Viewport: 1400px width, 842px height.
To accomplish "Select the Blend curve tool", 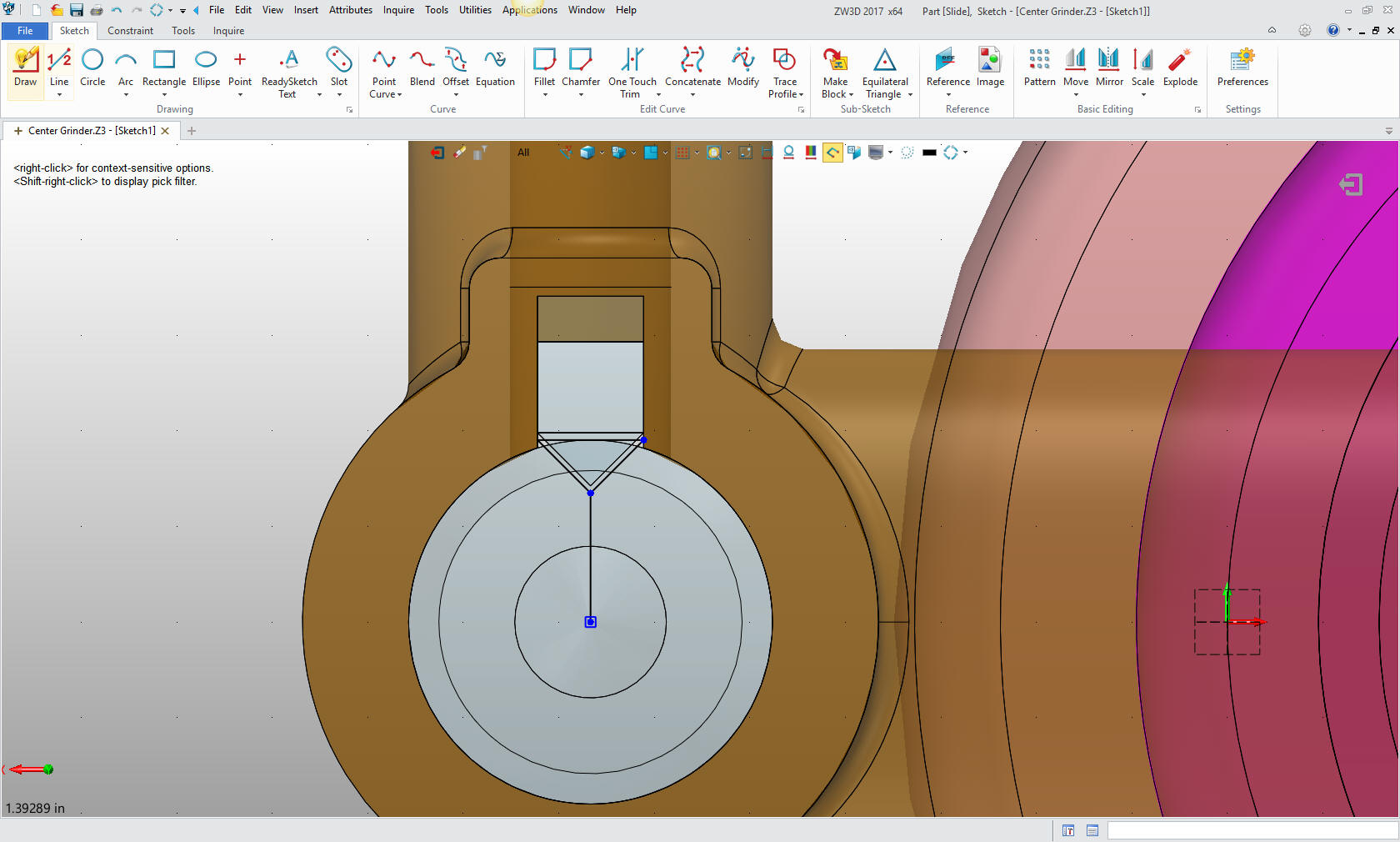I will (422, 68).
